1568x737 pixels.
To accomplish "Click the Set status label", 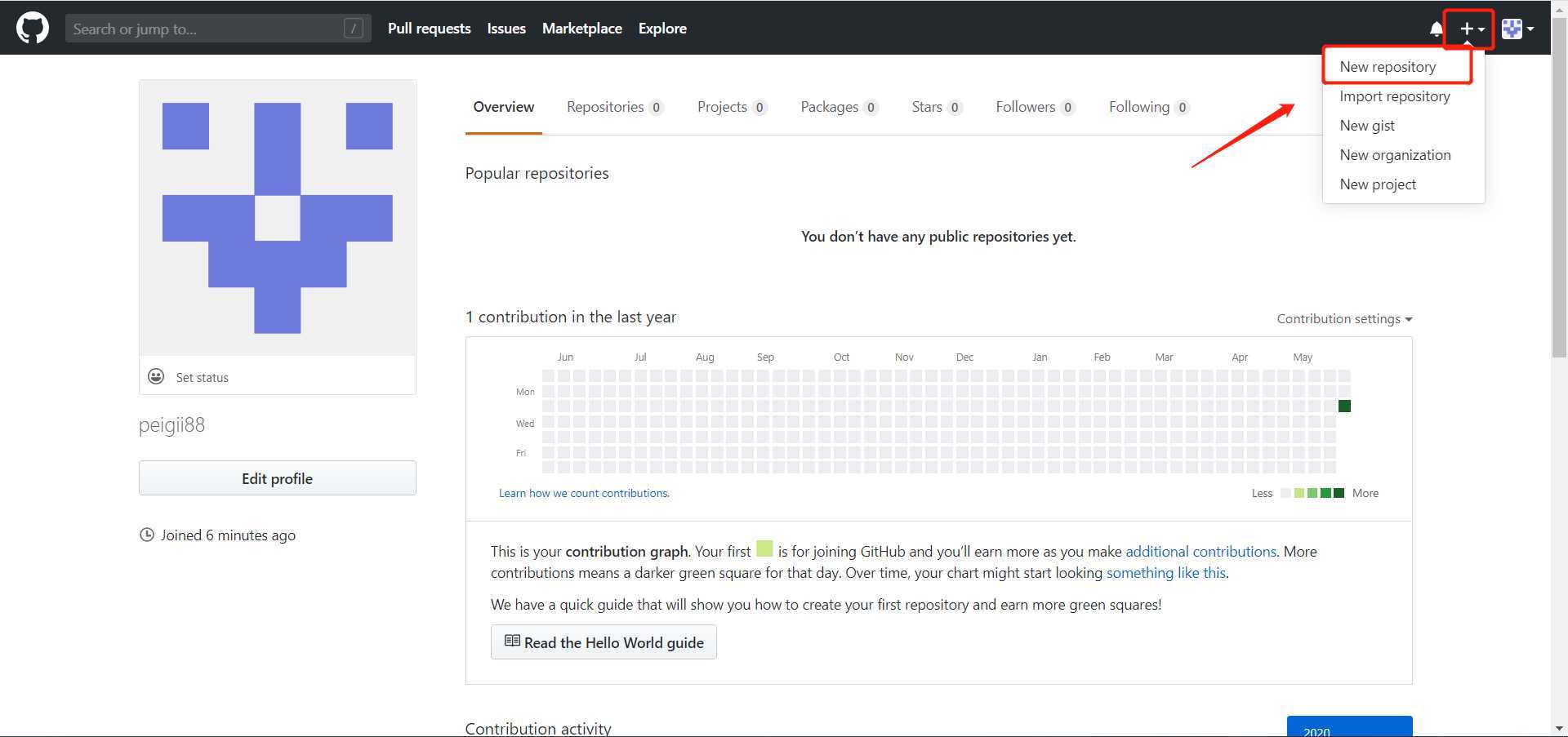I will click(x=203, y=377).
